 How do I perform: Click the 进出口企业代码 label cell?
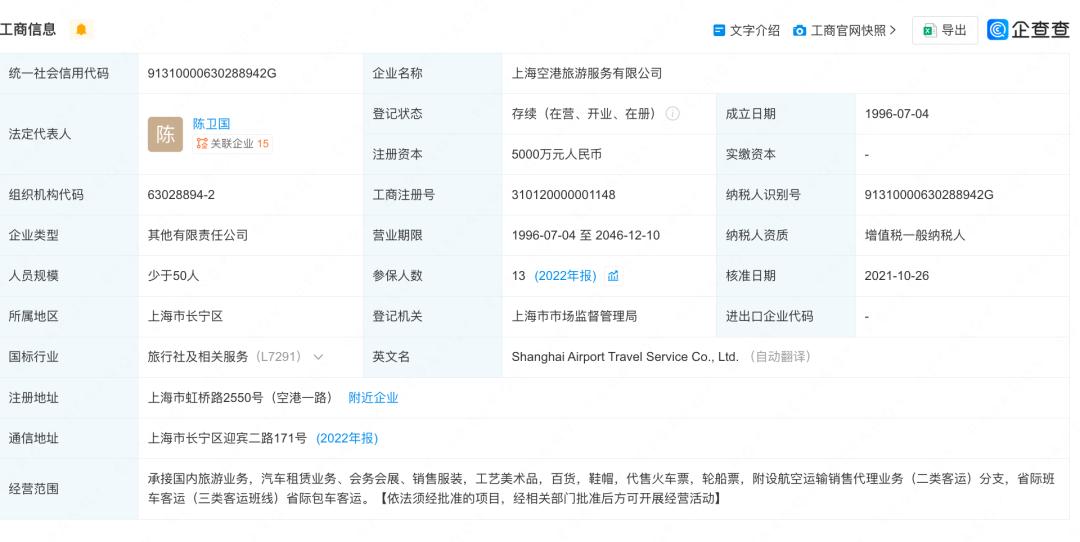[786, 316]
